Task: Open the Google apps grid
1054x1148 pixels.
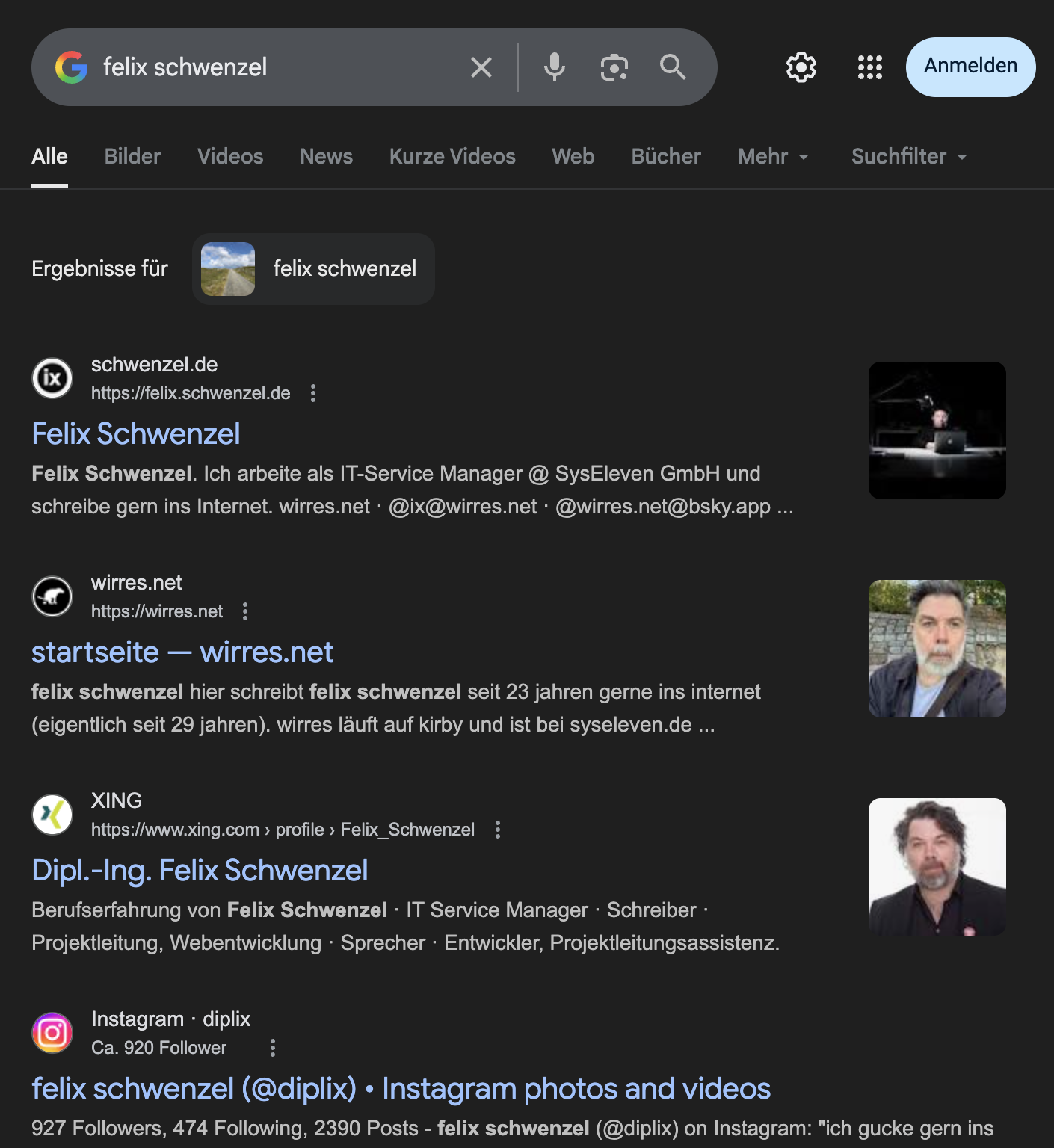Action: [x=869, y=67]
